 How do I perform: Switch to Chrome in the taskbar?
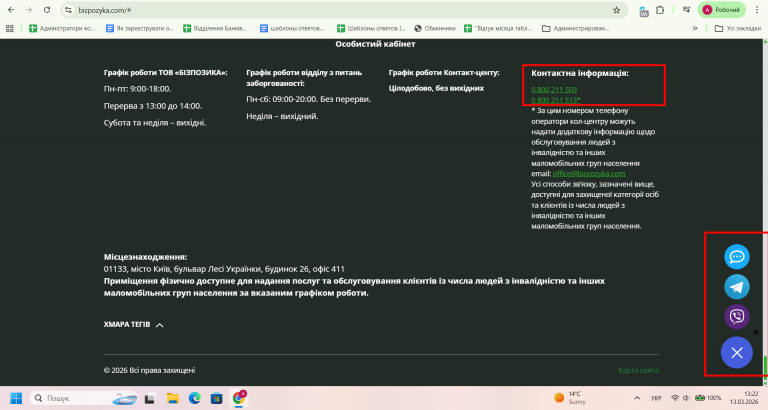[239, 398]
